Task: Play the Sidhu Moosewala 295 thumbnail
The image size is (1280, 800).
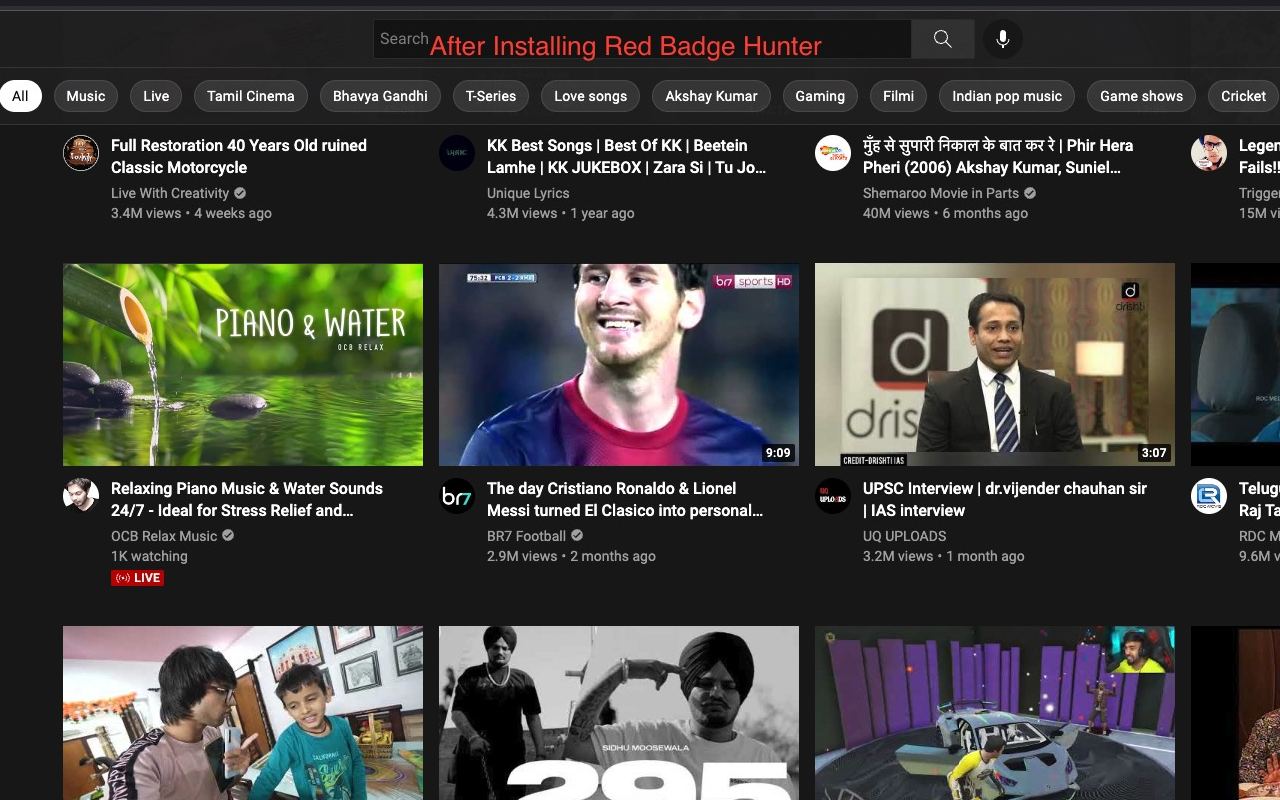Action: (x=619, y=713)
